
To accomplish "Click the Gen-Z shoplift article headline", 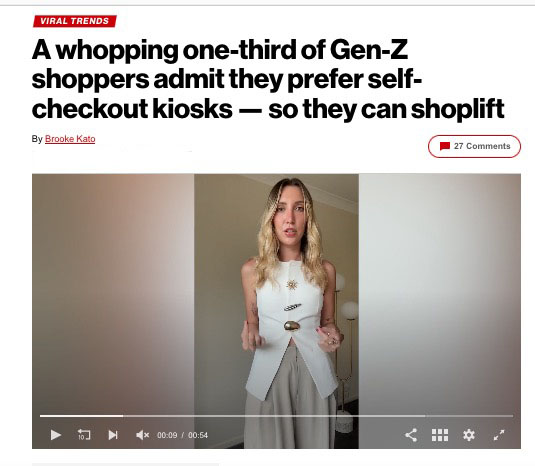I will [x=268, y=79].
